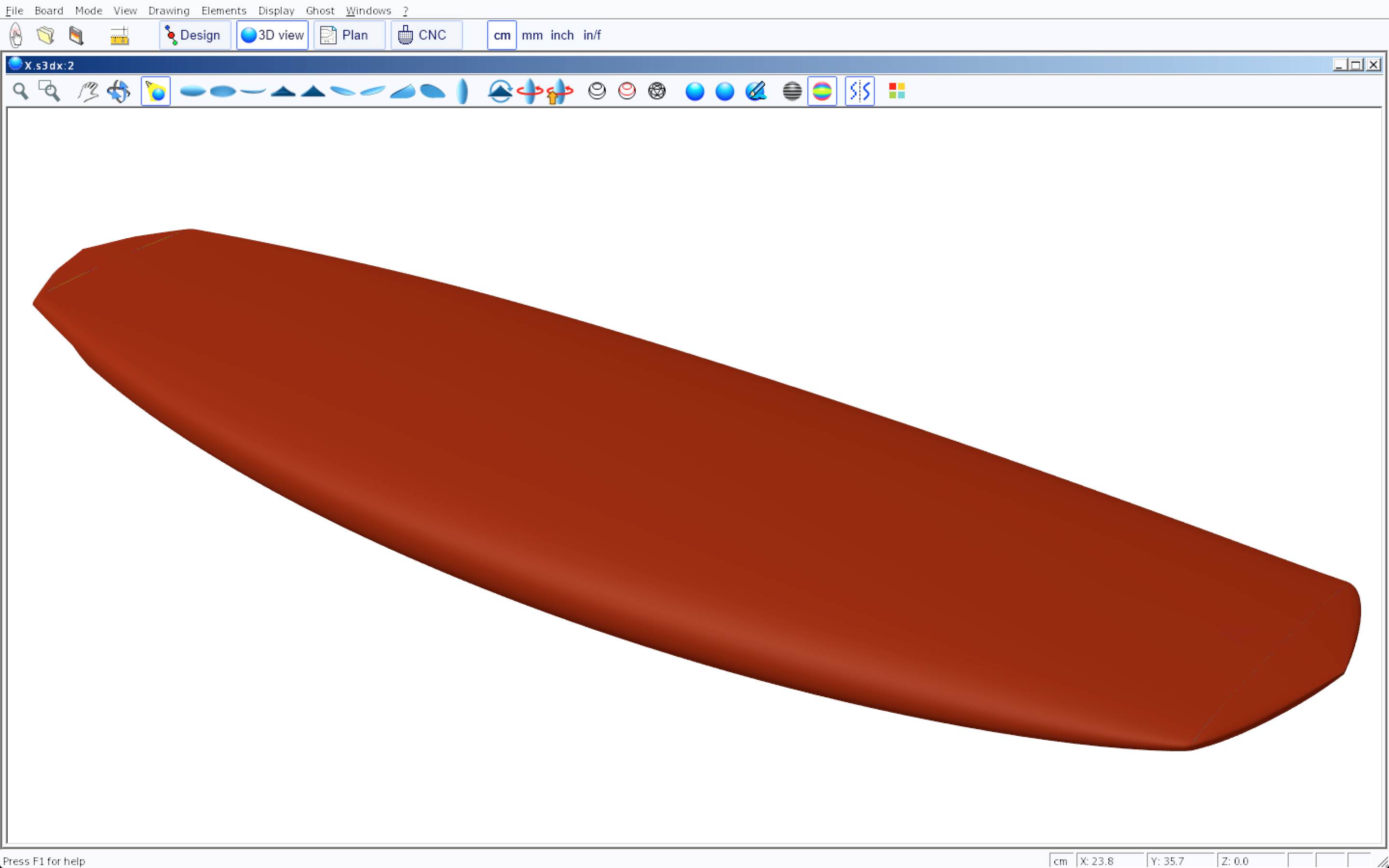Switch to Design mode
1389x868 pixels.
point(195,36)
